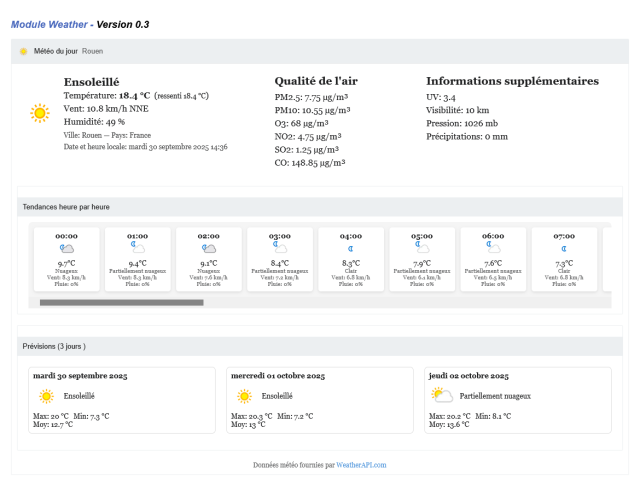This screenshot has height=486, width=640.
Task: Click the Informations supplémentaires heading
Action: coord(512,81)
